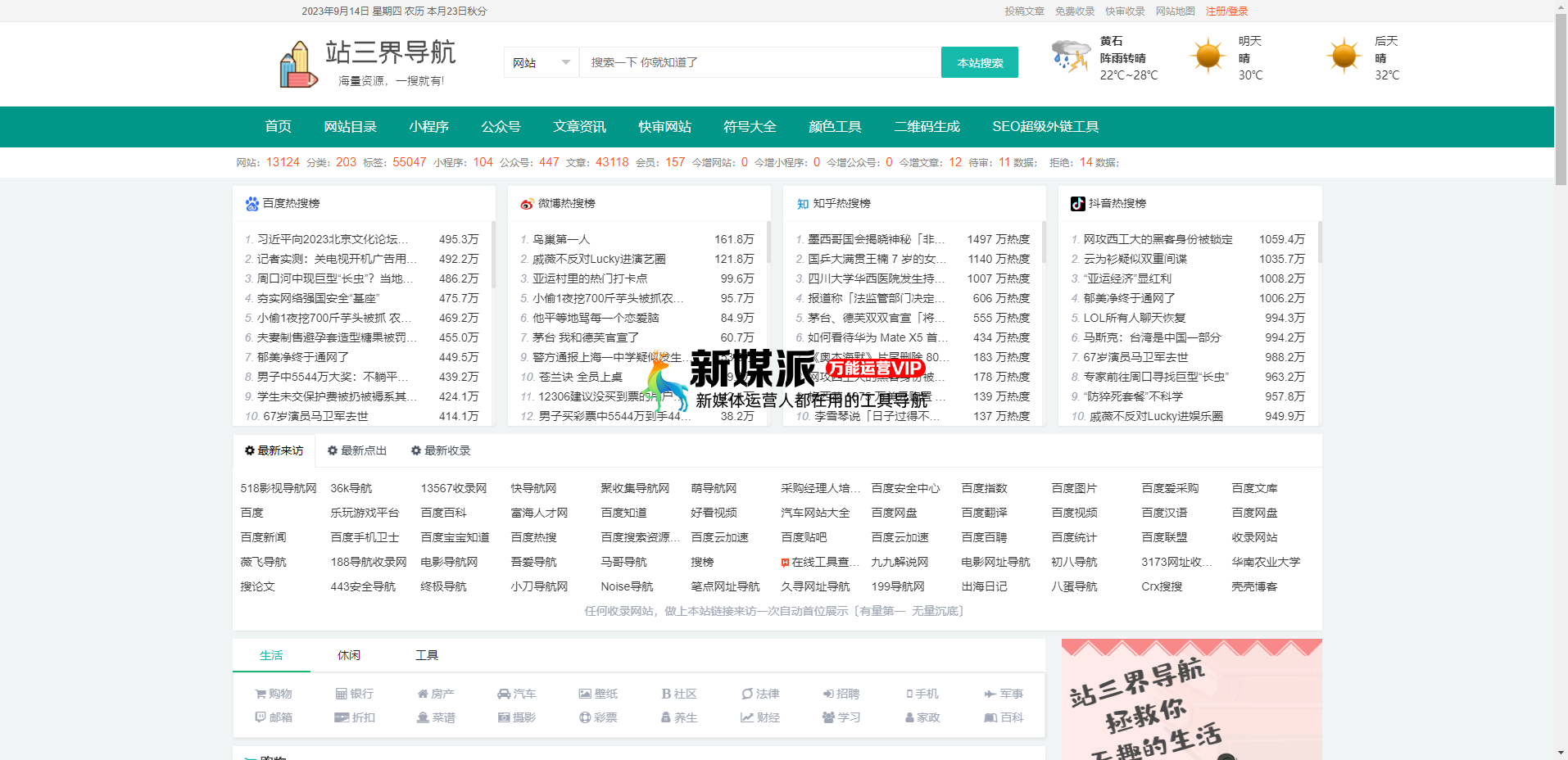Click the phone icon for 手机

[909, 694]
